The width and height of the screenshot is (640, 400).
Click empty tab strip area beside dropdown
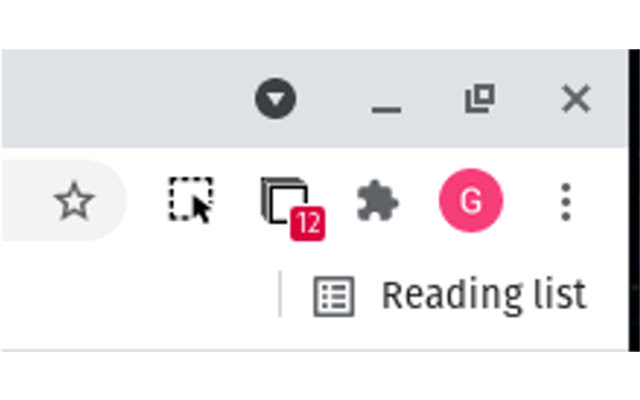click(x=122, y=98)
